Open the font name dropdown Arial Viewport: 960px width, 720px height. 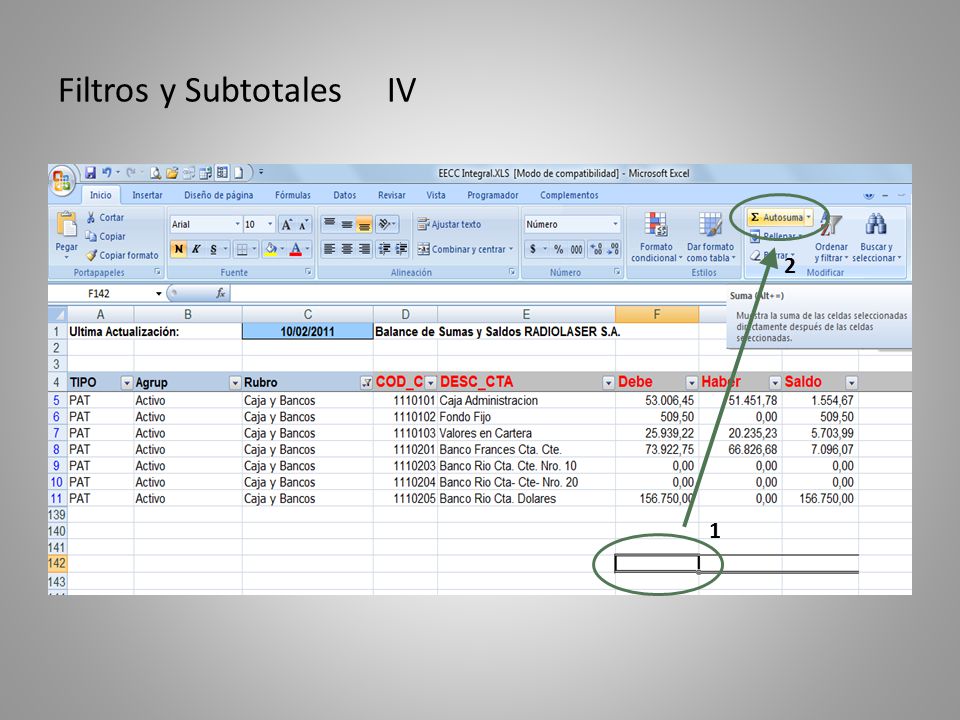click(x=238, y=225)
